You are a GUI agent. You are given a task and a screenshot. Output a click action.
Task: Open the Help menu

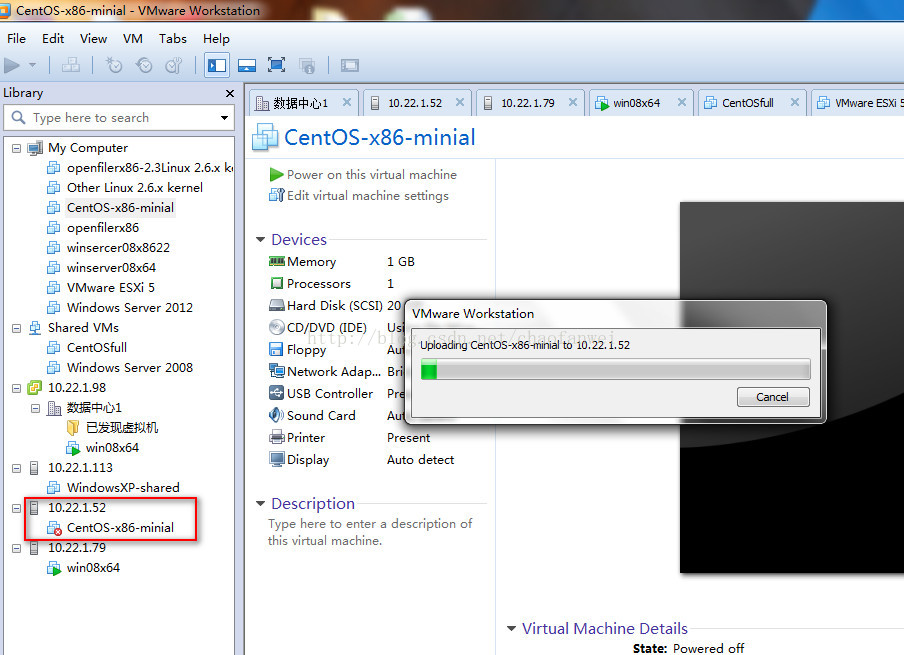[x=216, y=39]
